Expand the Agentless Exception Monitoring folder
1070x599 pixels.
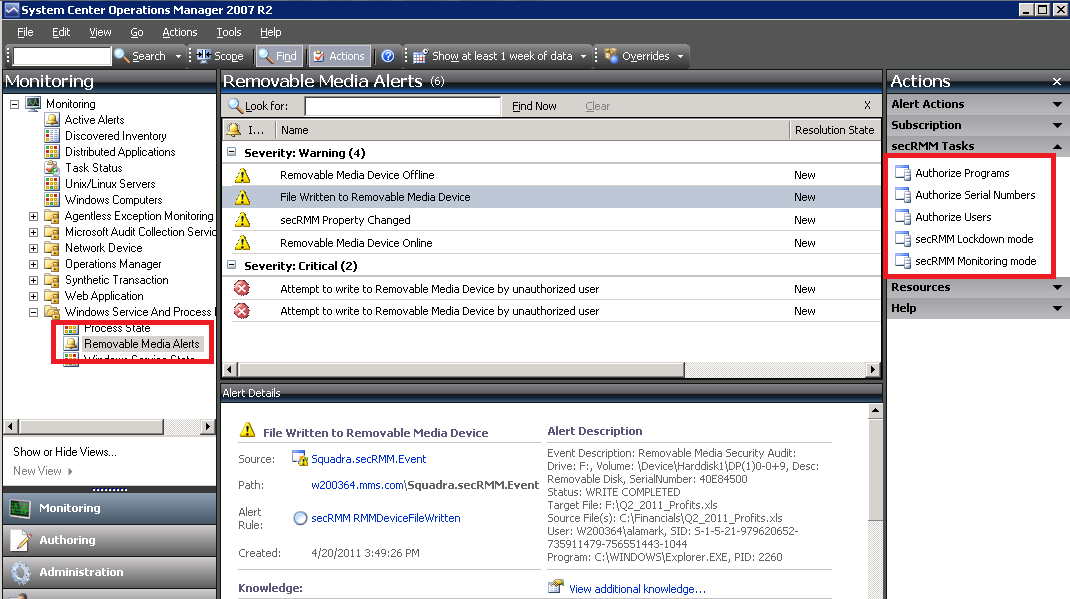pyautogui.click(x=33, y=216)
